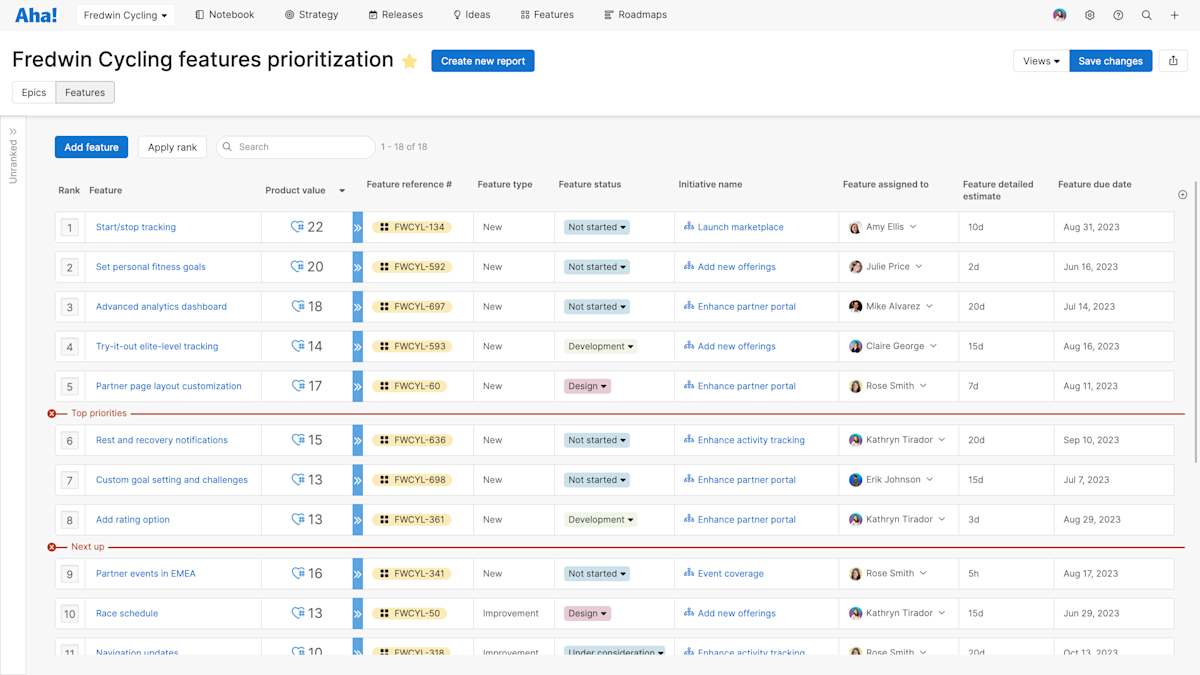Open the Strategy menu
This screenshot has width=1200, height=675.
311,15
